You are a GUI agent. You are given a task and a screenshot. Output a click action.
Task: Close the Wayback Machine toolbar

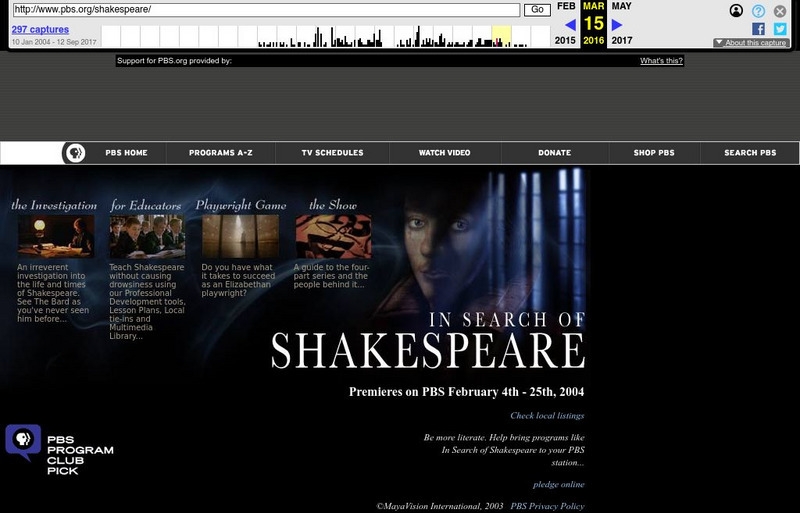(x=780, y=11)
